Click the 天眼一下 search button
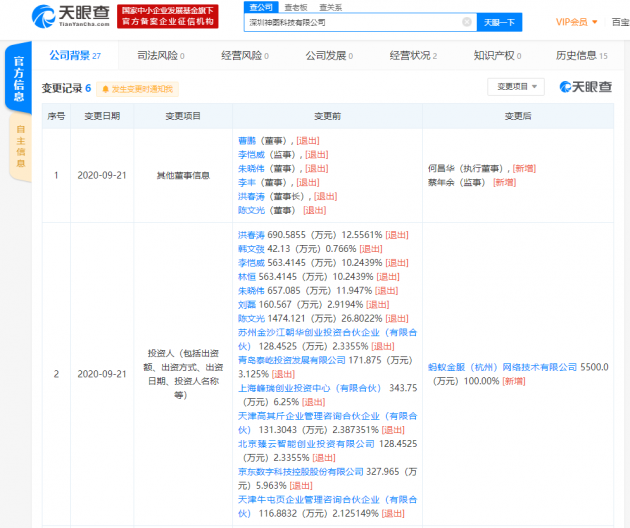The image size is (630, 528). click(499, 22)
